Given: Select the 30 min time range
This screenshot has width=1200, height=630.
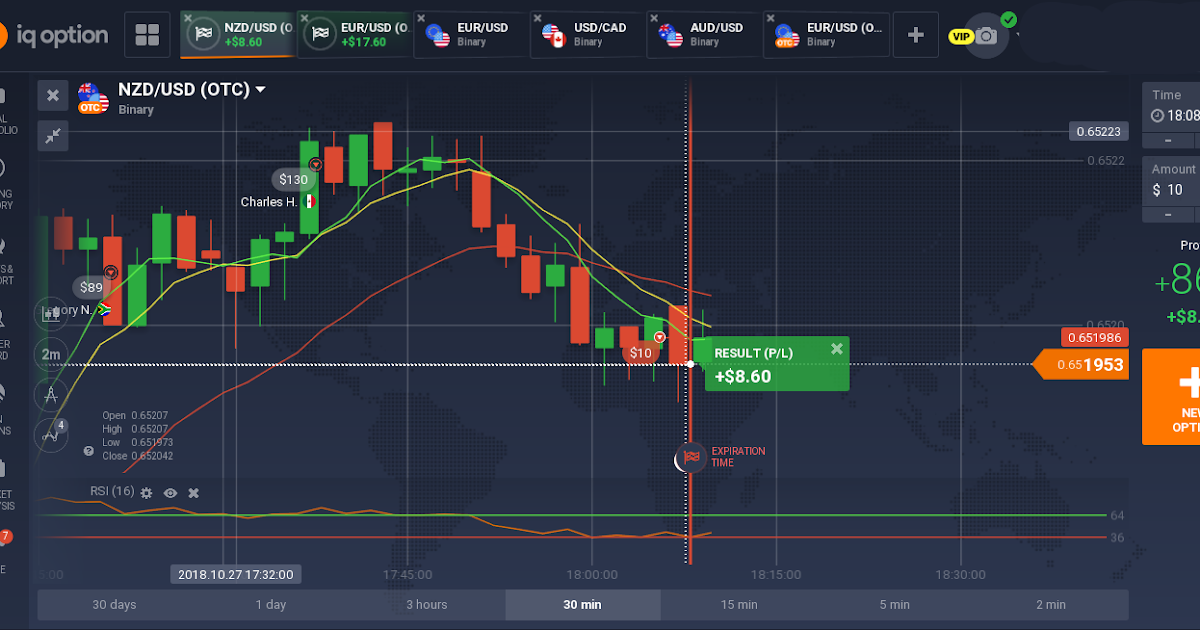Looking at the screenshot, I should pos(583,605).
